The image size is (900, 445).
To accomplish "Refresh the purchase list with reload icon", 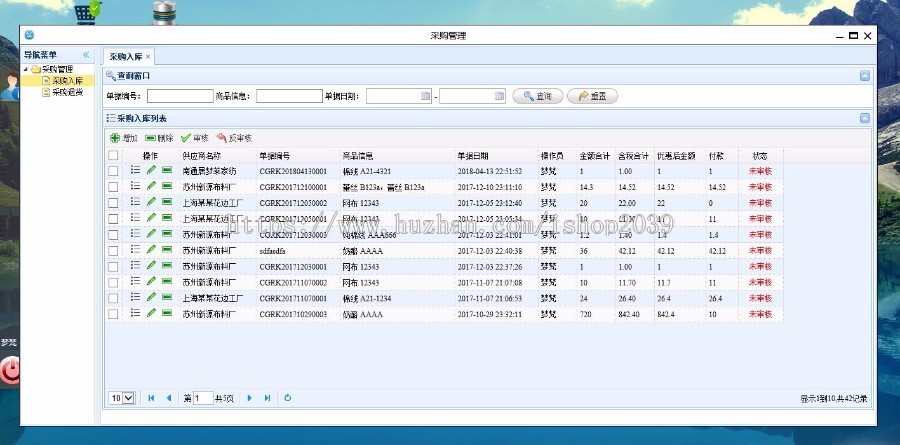I will [288, 397].
